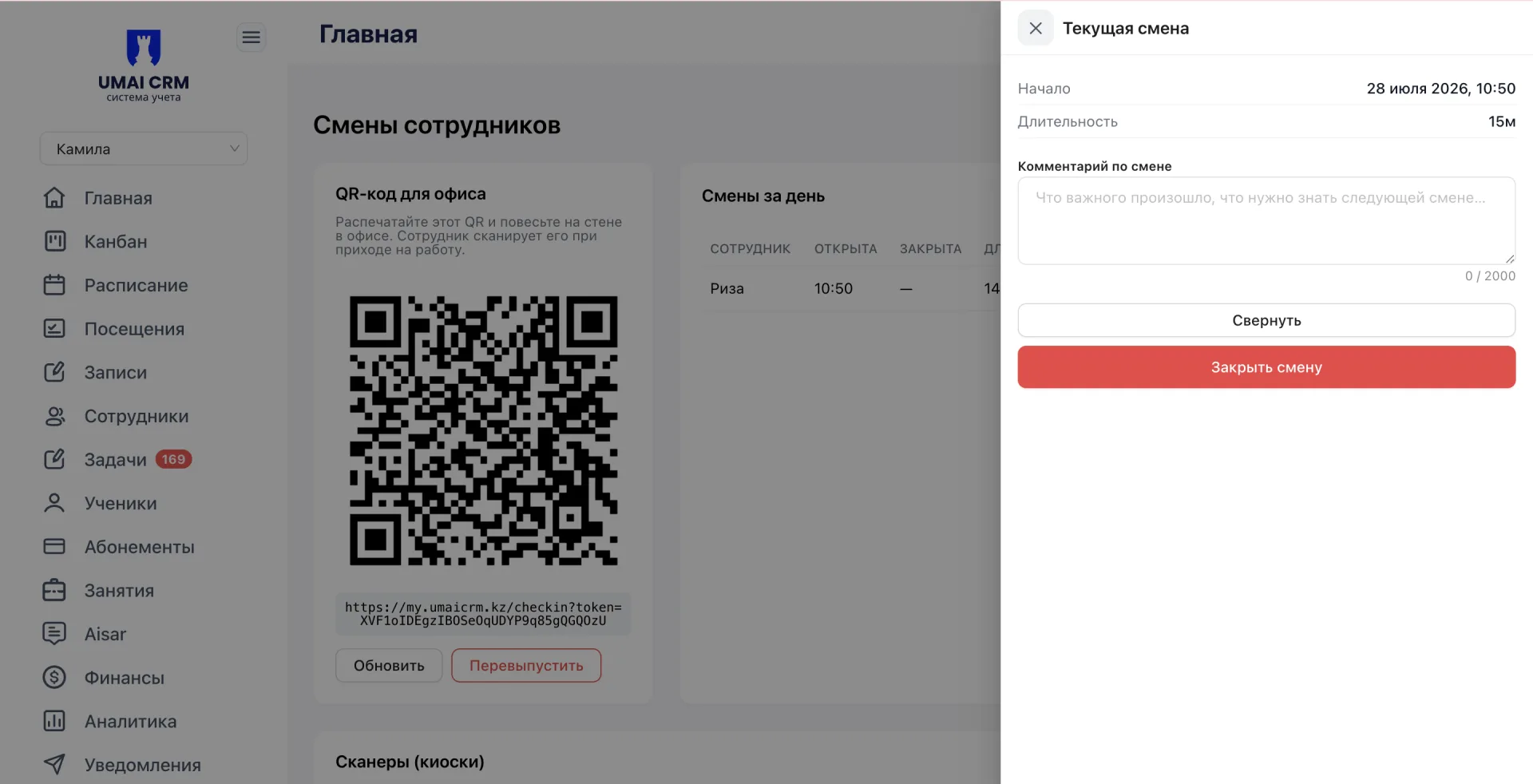
Task: Close the Текущая смена panel
Action: tap(1036, 28)
